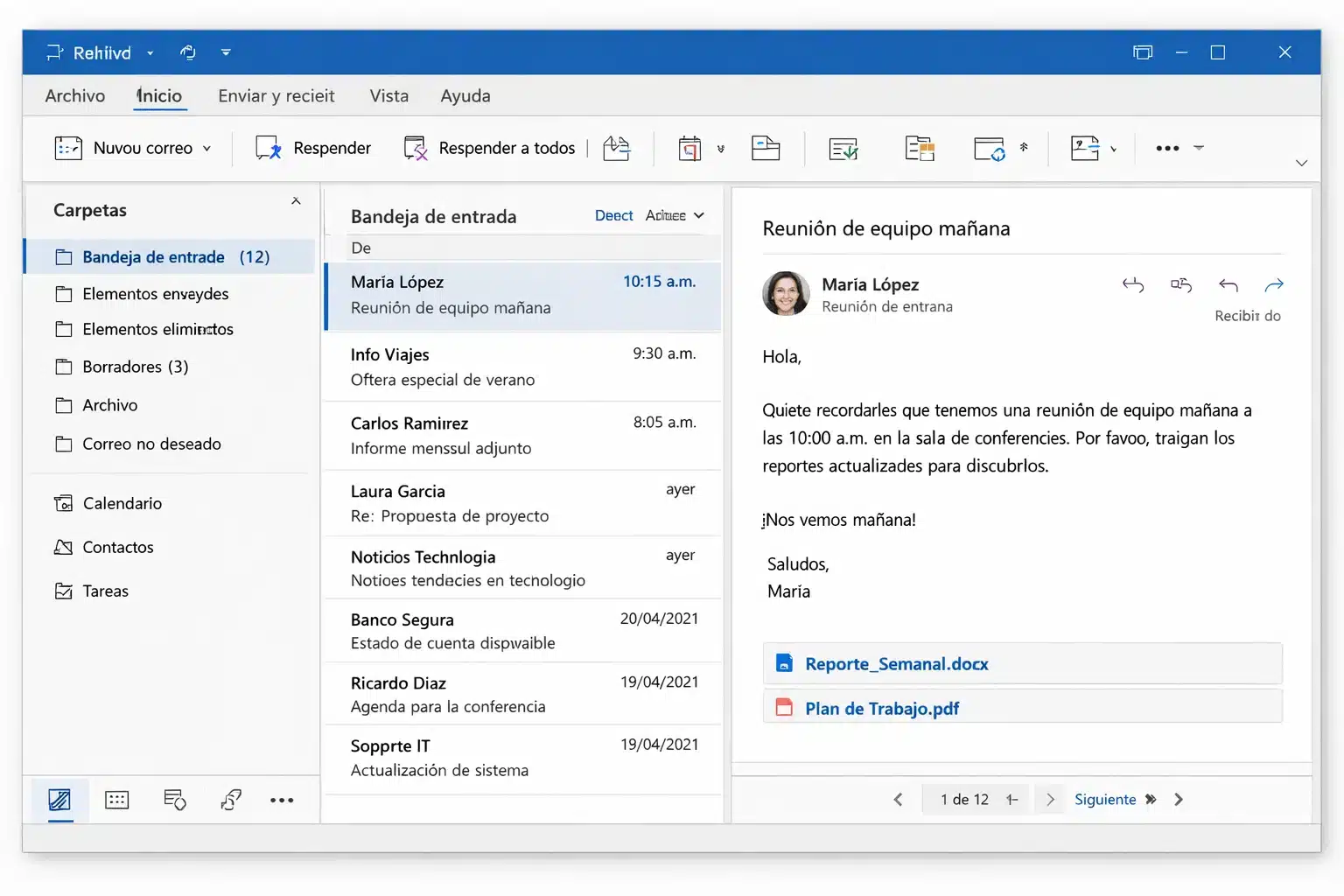This screenshot has width=1344, height=896.
Task: Click the three-dot overflow in toolbar
Action: 1167,148
